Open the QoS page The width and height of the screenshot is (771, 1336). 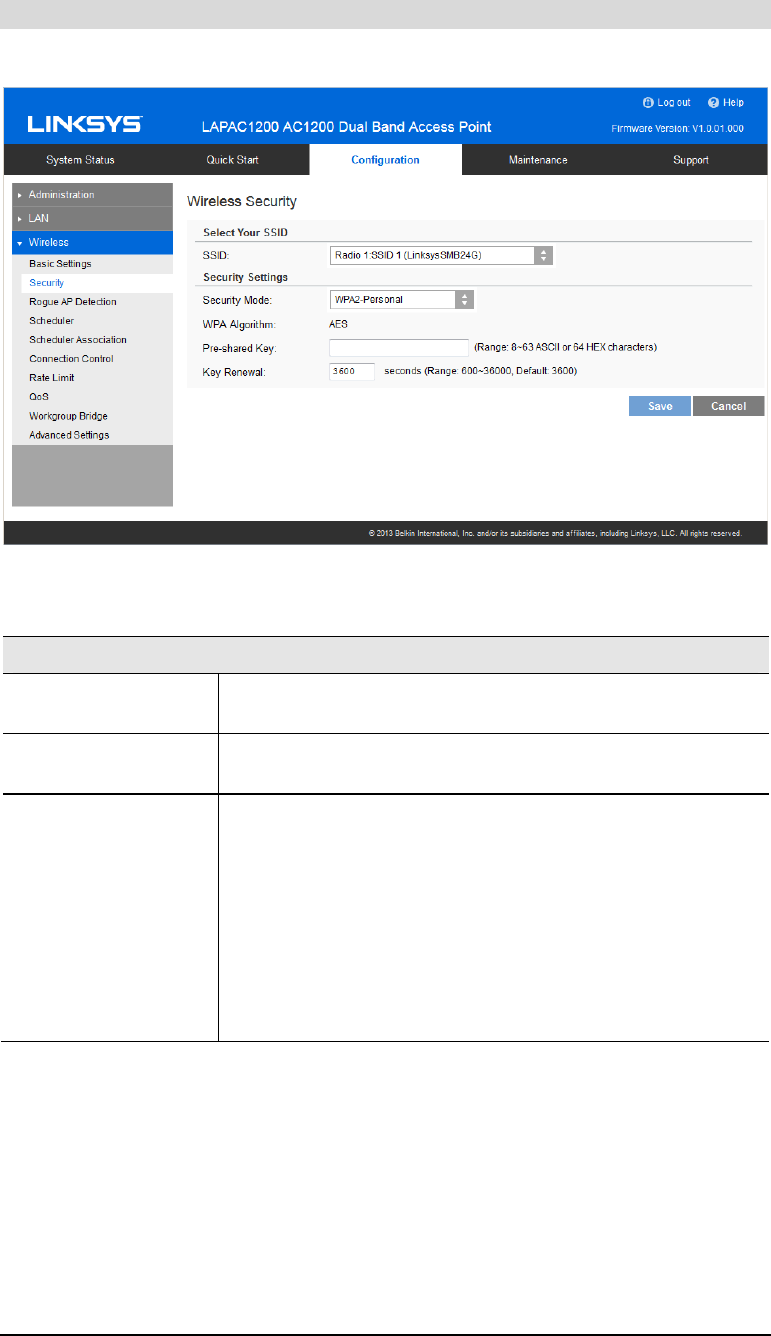tap(39, 397)
